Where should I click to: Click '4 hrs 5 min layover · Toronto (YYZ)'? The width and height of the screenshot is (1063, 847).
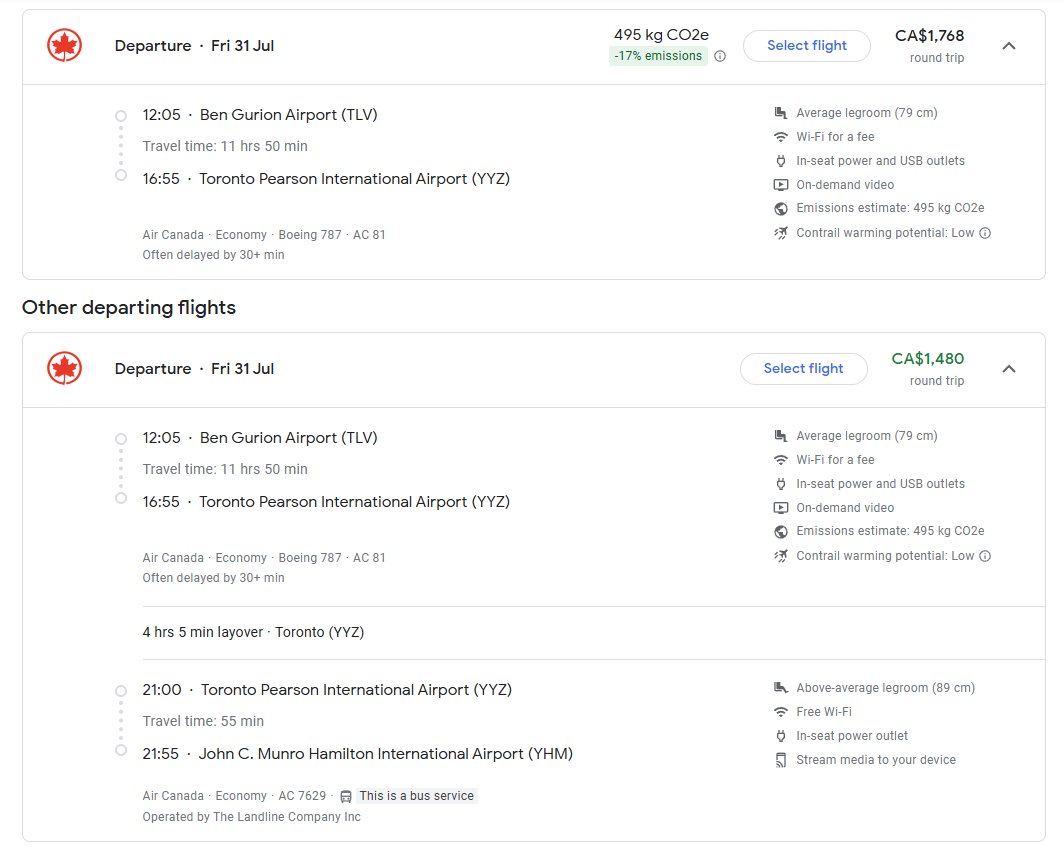253,632
